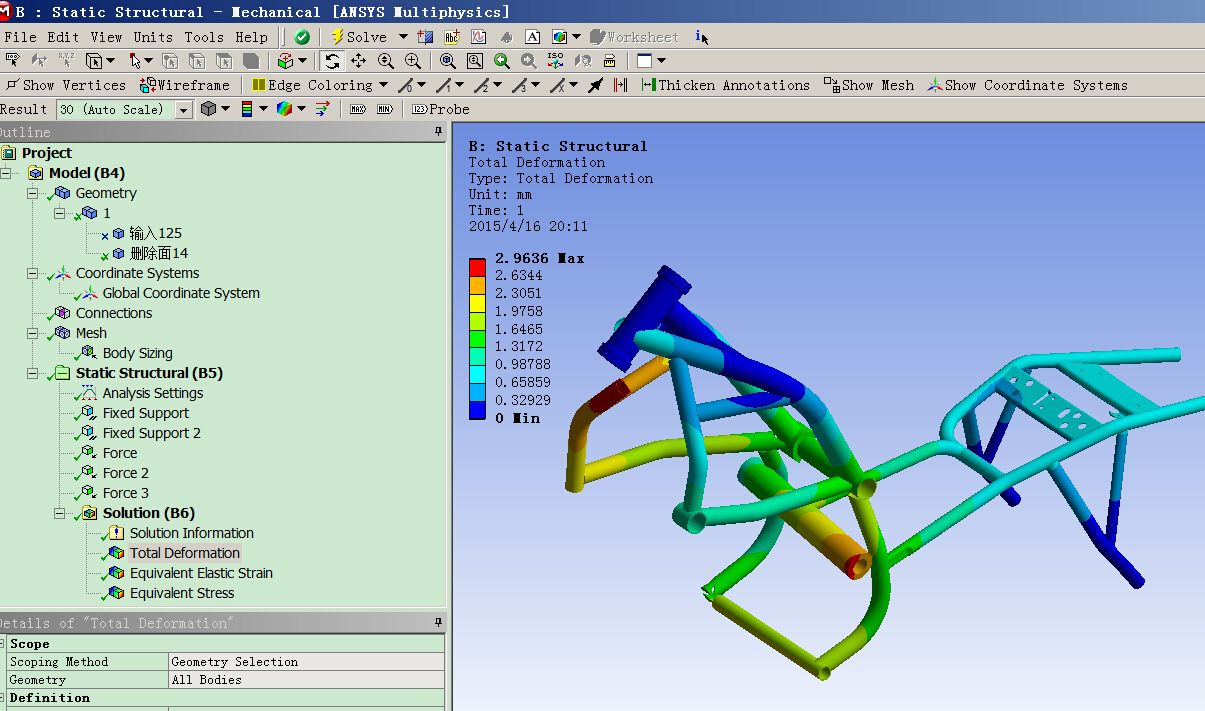
Task: Select the Project node in outline
Action: pos(47,153)
